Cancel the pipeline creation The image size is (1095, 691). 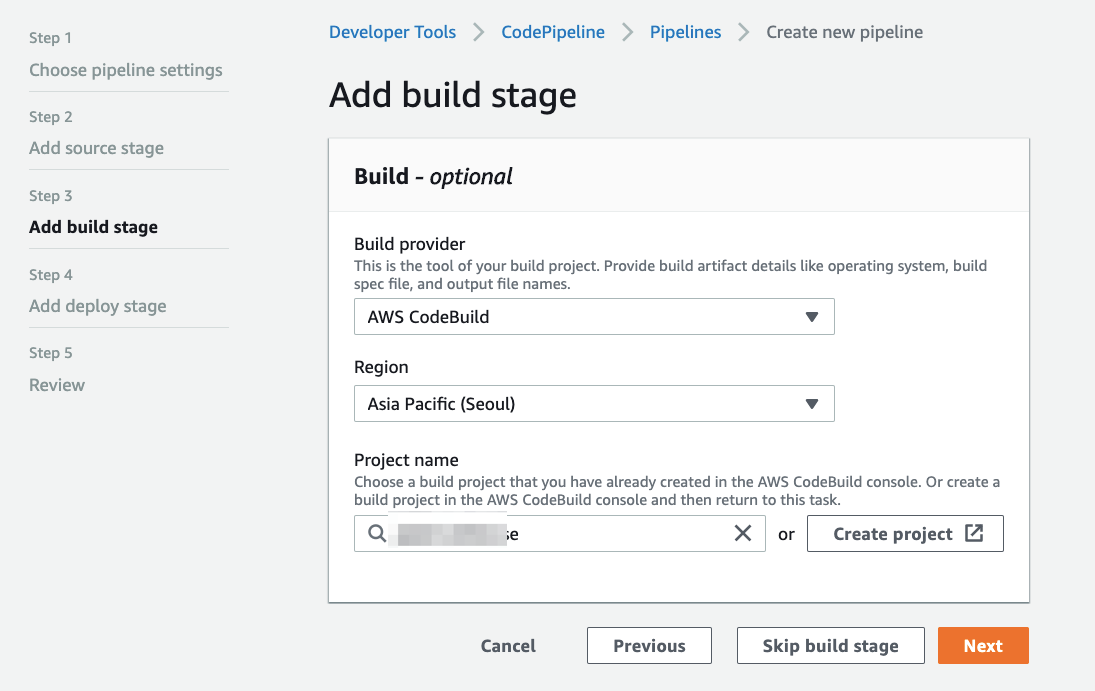[x=508, y=646]
